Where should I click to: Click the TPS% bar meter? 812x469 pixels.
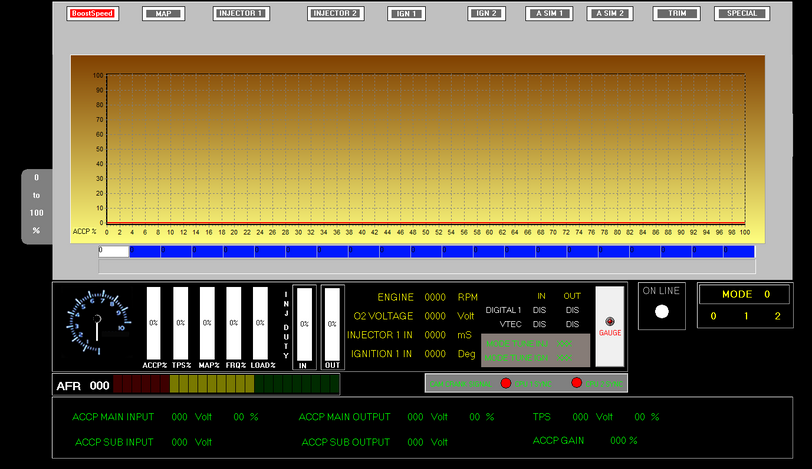(180, 323)
